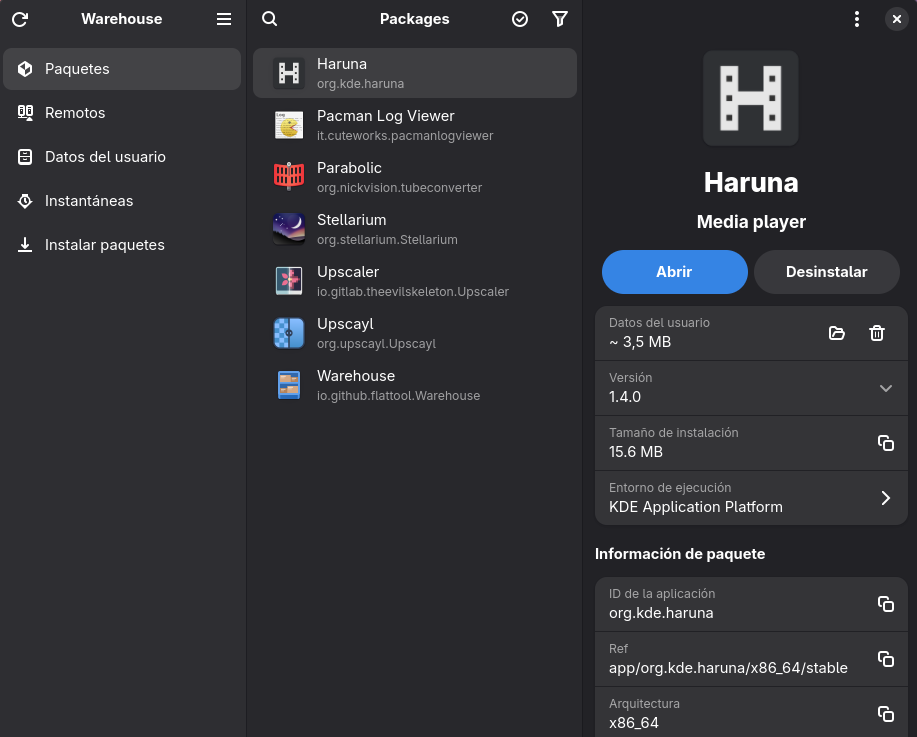Viewport: 917px width, 737px height.
Task: Toggle package selection mode checkmark
Action: tap(520, 19)
